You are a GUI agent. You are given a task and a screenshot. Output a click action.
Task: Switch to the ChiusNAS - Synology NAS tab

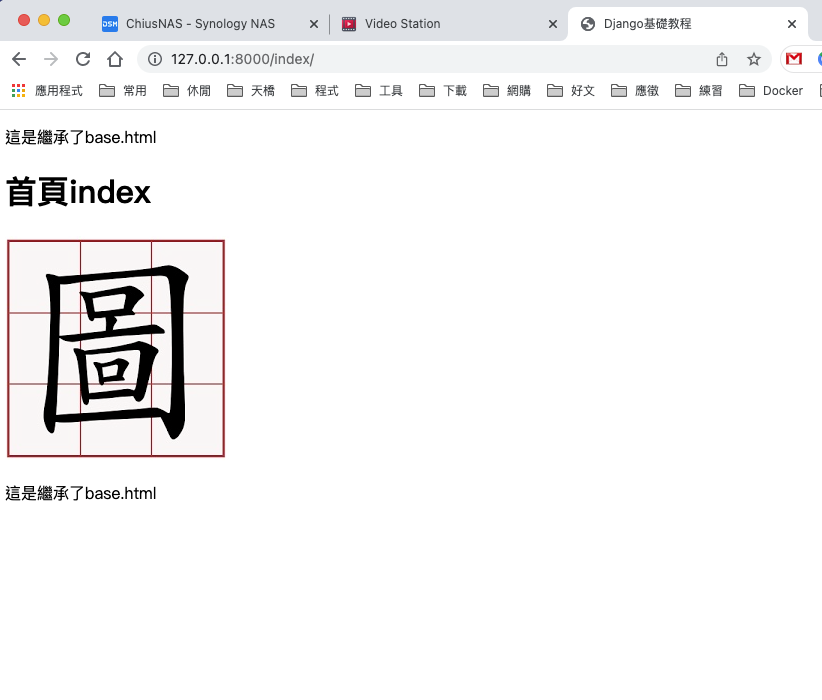click(x=200, y=24)
